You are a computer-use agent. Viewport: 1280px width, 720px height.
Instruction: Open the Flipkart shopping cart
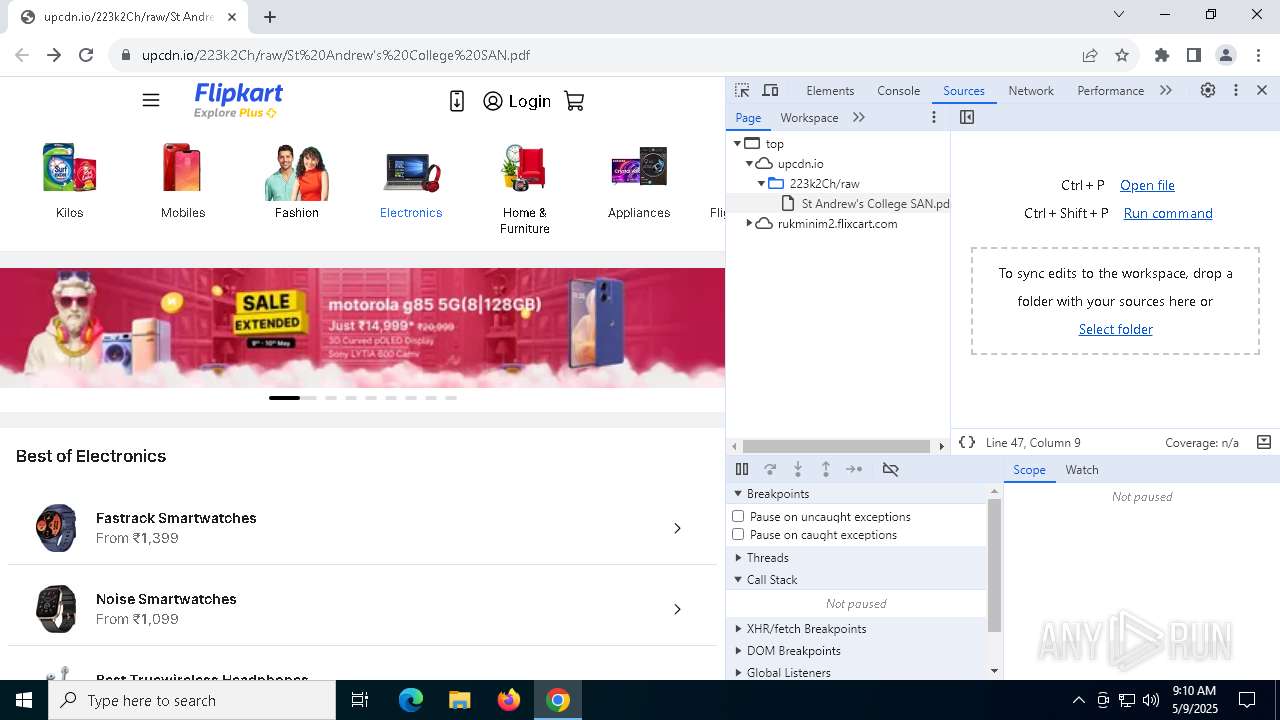[x=574, y=101]
